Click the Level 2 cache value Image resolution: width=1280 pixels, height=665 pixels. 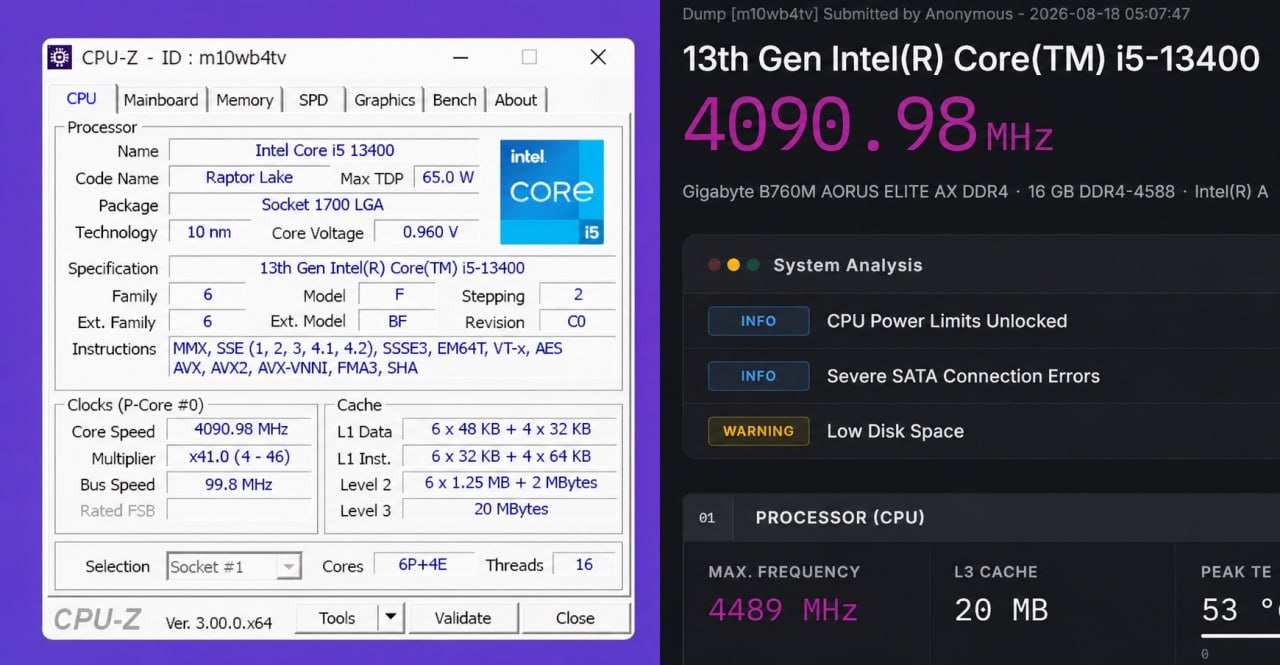point(510,483)
